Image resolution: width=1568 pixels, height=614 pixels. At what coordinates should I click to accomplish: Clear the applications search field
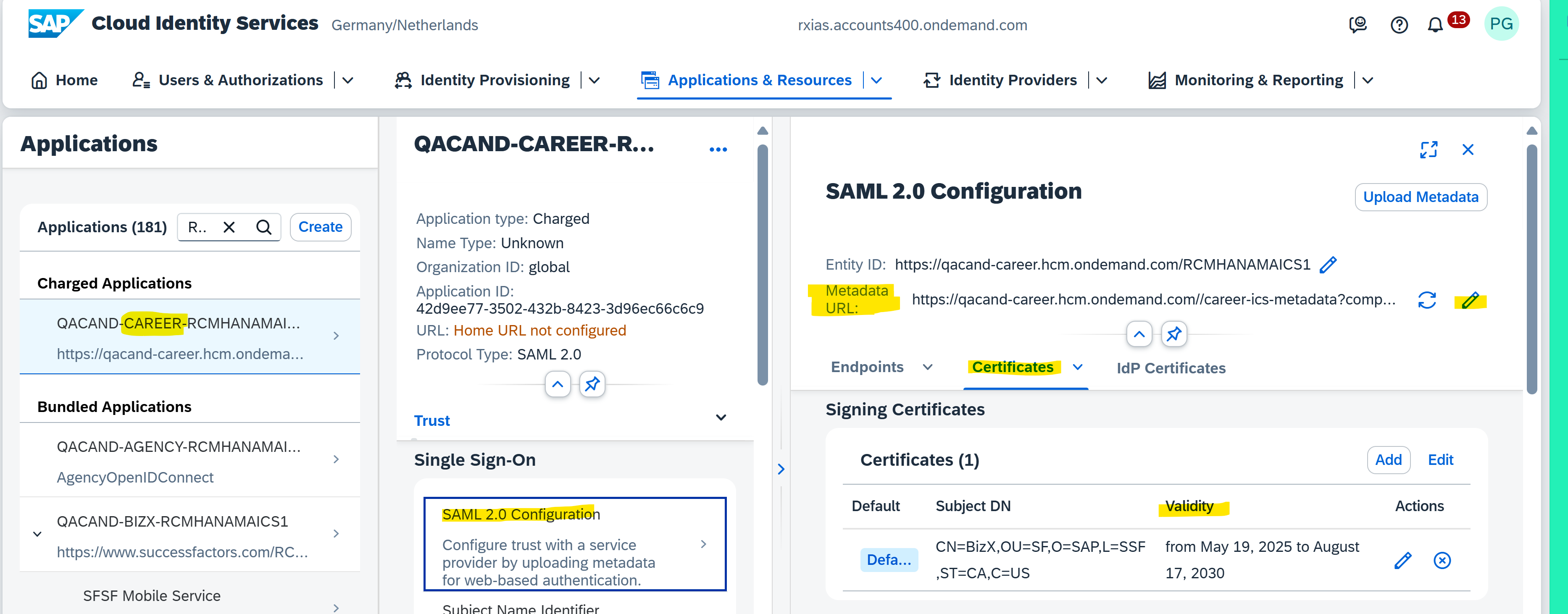pos(229,227)
